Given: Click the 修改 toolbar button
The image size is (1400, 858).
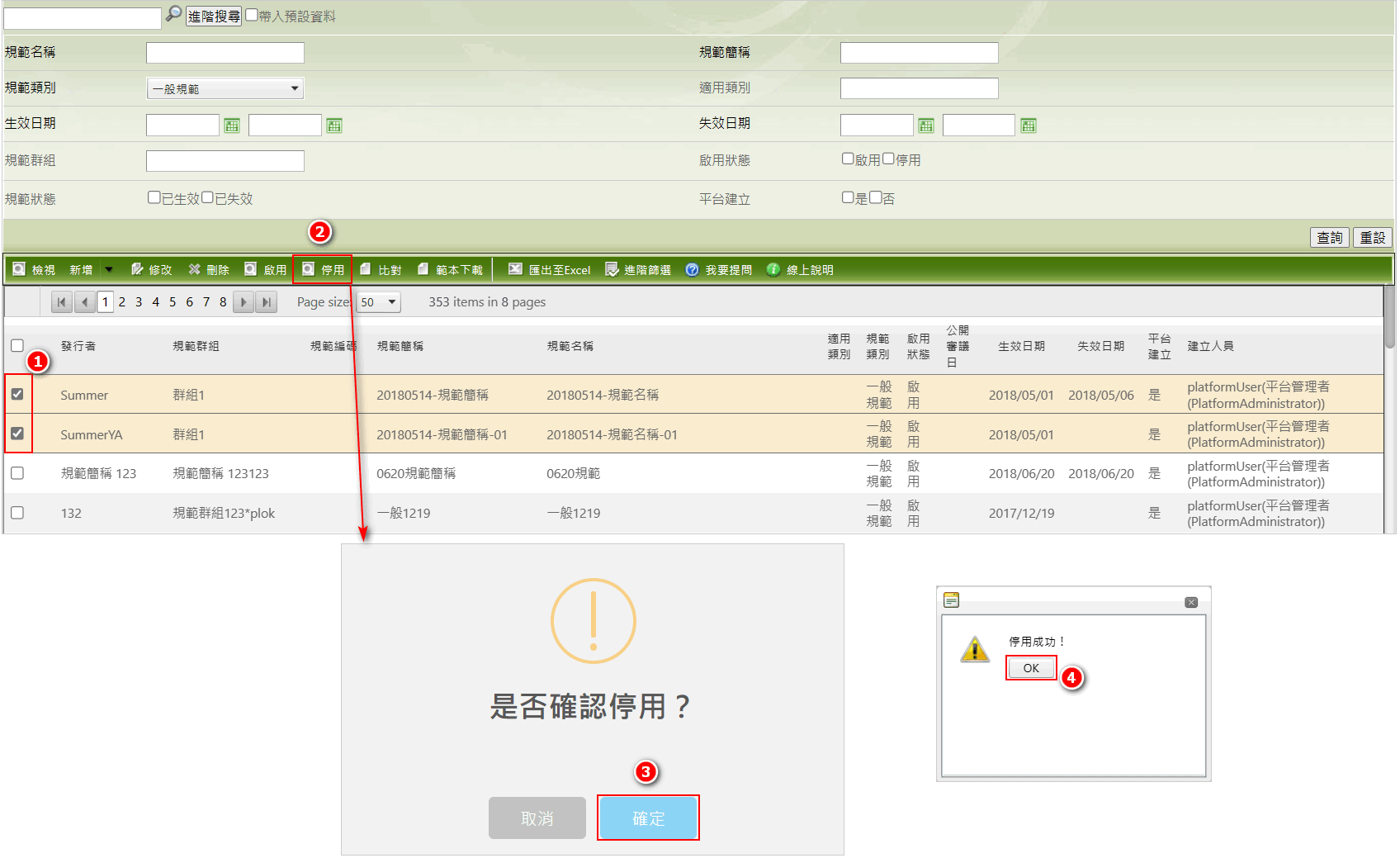Looking at the screenshot, I should tap(151, 270).
